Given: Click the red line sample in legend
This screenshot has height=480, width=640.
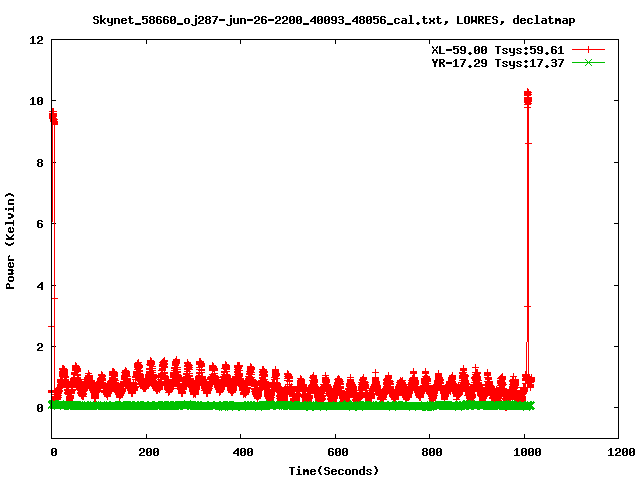Looking at the screenshot, I should click(x=588, y=50).
